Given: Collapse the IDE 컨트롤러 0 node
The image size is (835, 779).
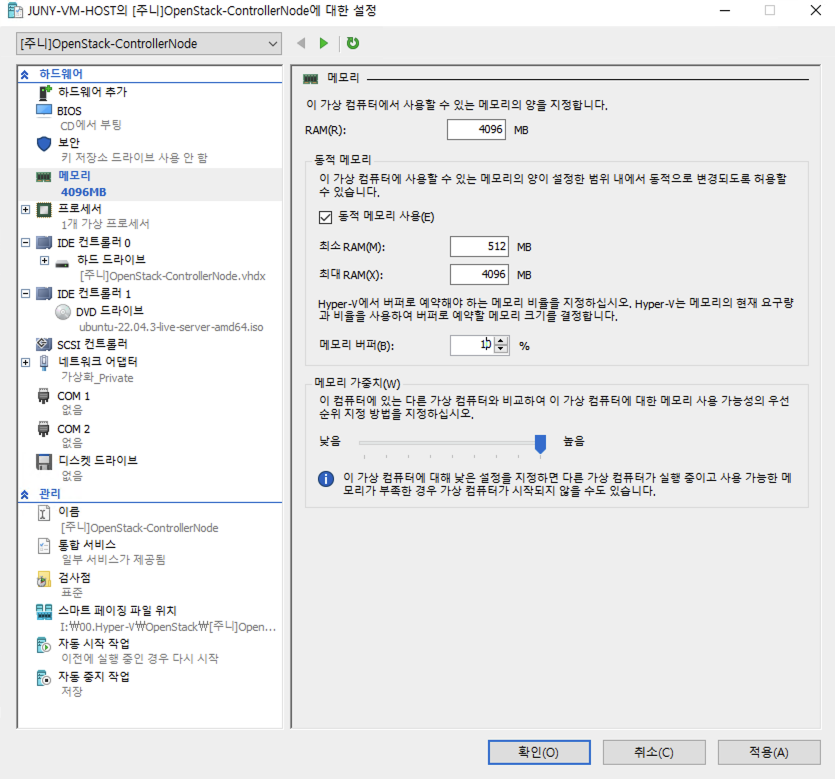Looking at the screenshot, I should 25,243.
